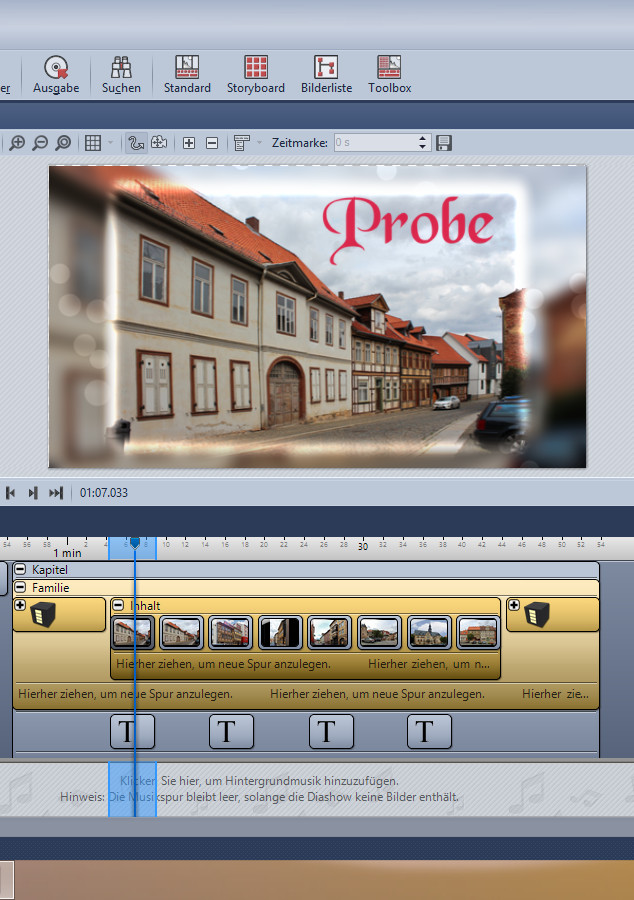
Task: Select the first image thumbnail in Inhalt
Action: [x=132, y=632]
